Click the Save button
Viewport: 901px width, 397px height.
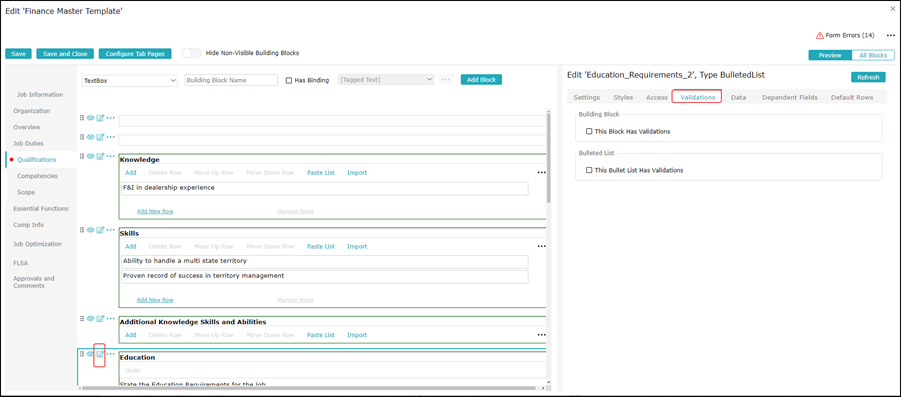click(x=18, y=53)
